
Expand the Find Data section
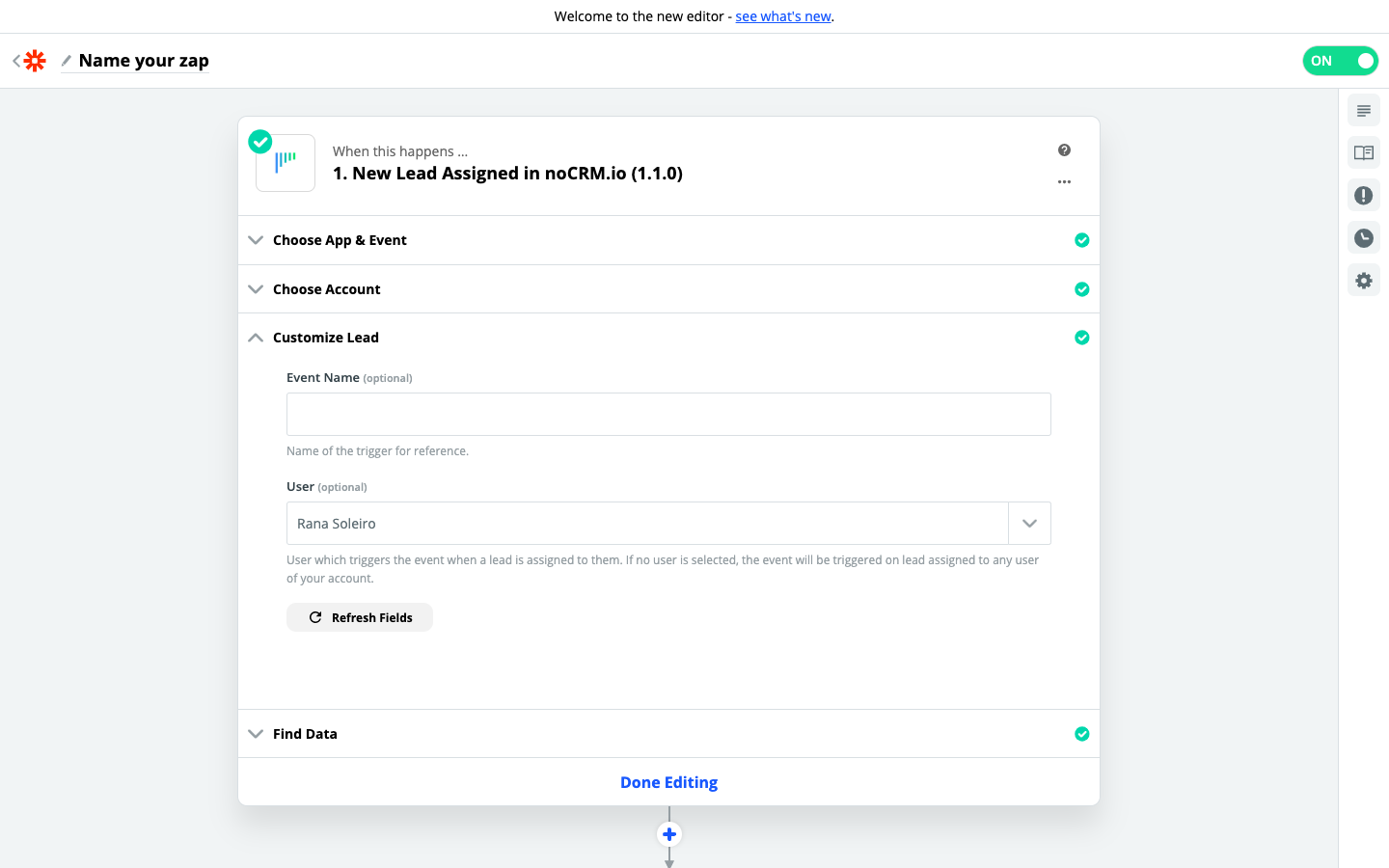(305, 734)
